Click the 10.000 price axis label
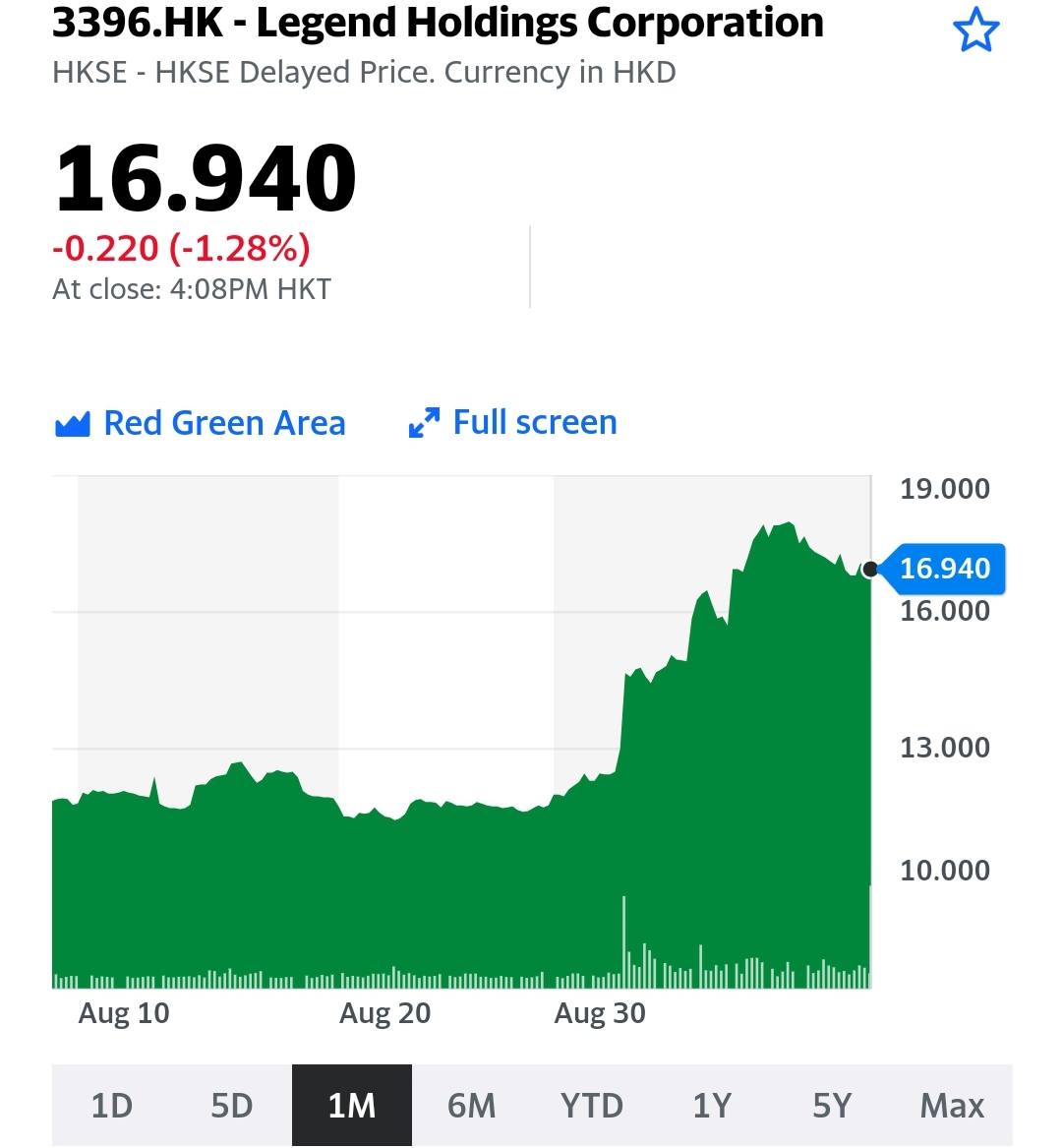The image size is (1062, 1148). 945,871
